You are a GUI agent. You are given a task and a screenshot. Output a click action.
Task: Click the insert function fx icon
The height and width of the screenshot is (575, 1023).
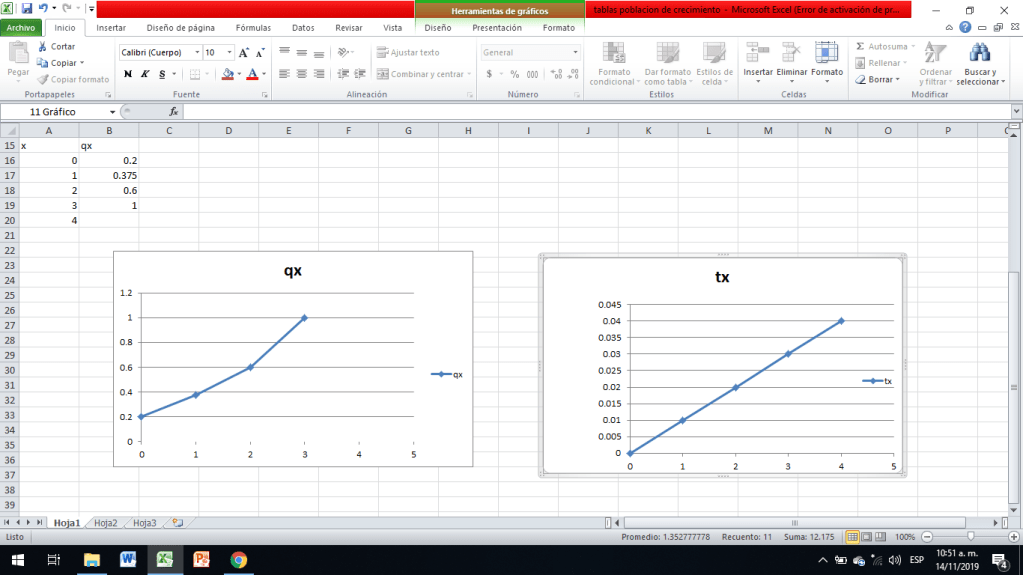pyautogui.click(x=173, y=112)
